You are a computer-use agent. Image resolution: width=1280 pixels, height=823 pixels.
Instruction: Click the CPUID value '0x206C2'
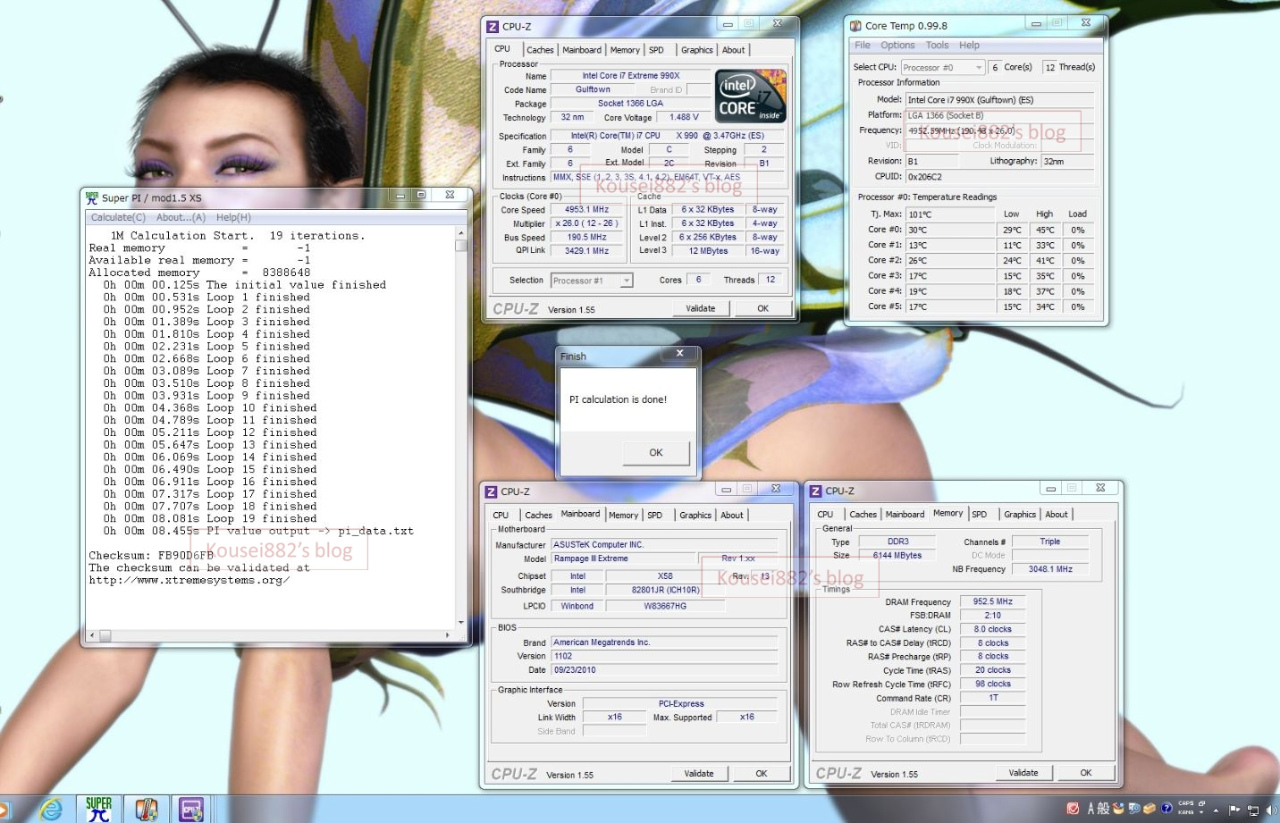click(999, 175)
